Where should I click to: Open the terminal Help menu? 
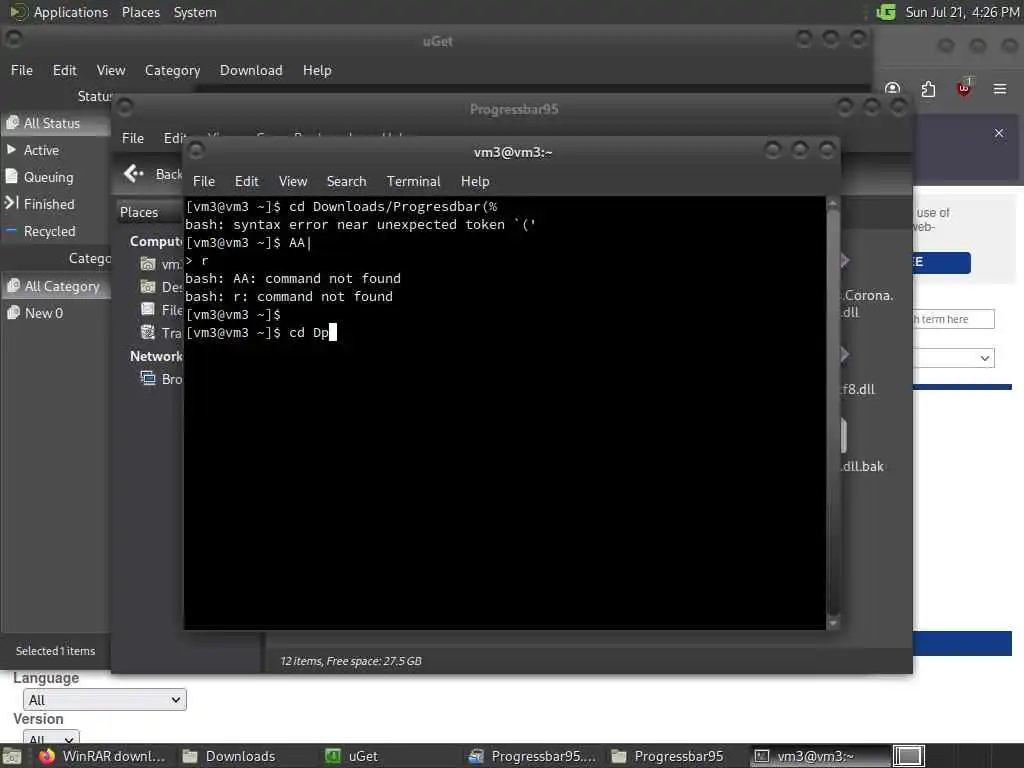tap(475, 182)
